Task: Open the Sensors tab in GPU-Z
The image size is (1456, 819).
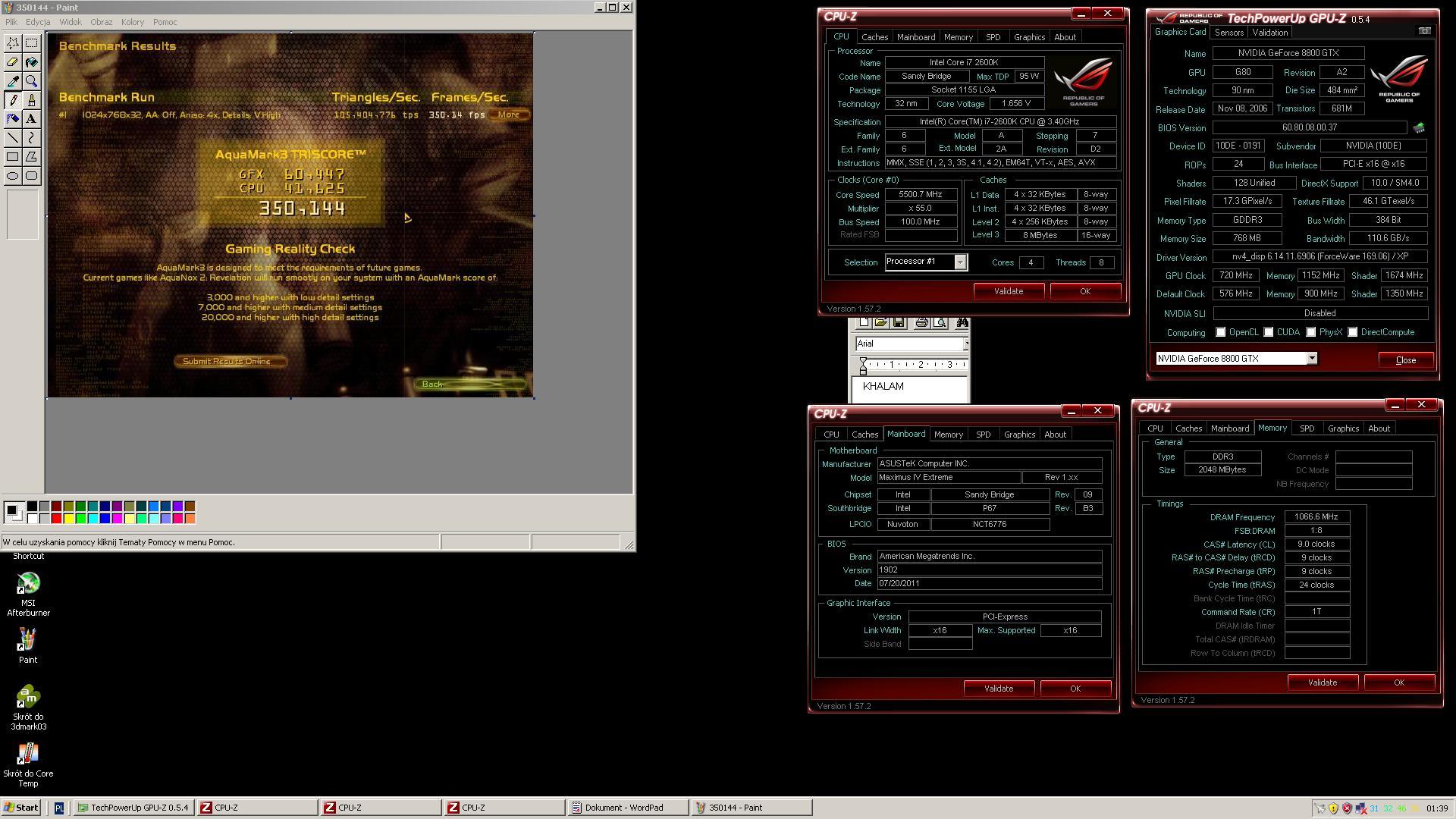Action: [x=1228, y=33]
